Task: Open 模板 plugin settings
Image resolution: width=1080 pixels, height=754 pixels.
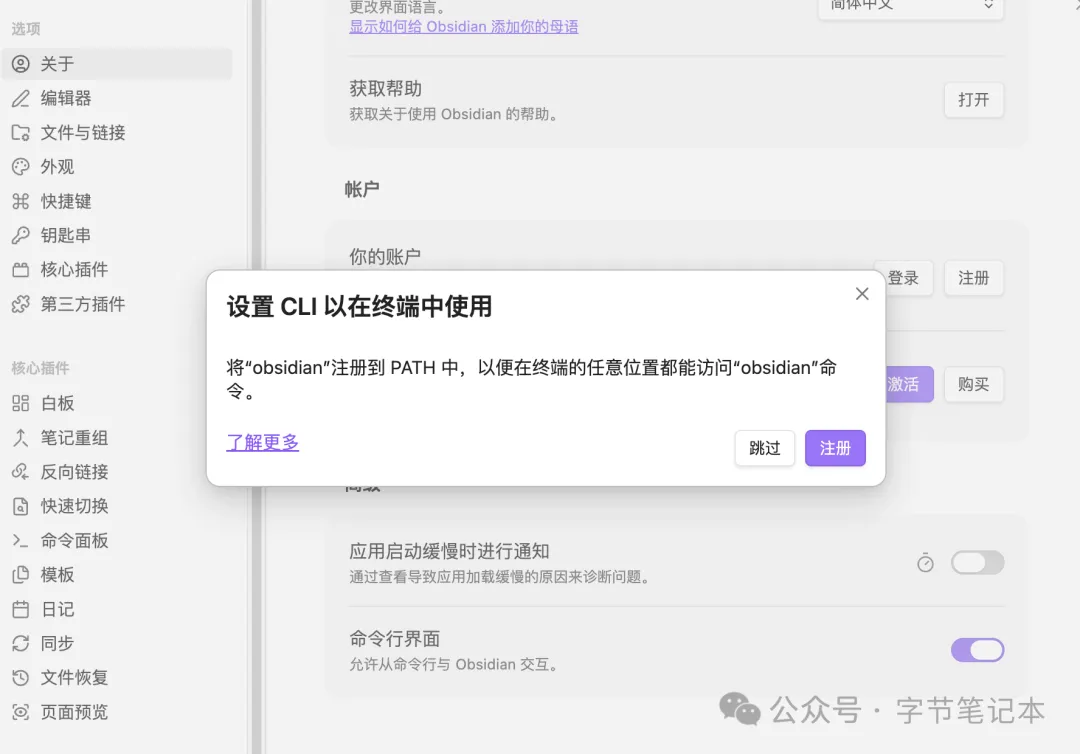Action: (117, 574)
